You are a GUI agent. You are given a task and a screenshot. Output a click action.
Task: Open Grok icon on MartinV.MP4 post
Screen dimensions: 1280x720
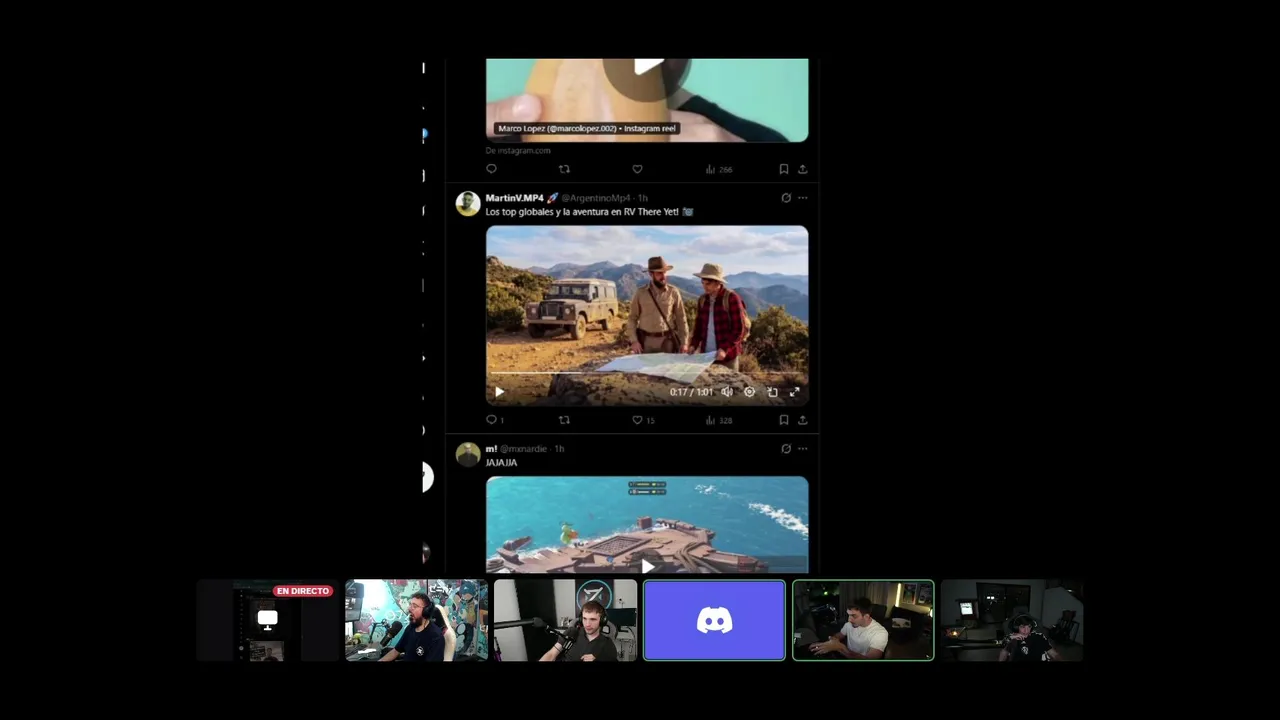click(786, 198)
